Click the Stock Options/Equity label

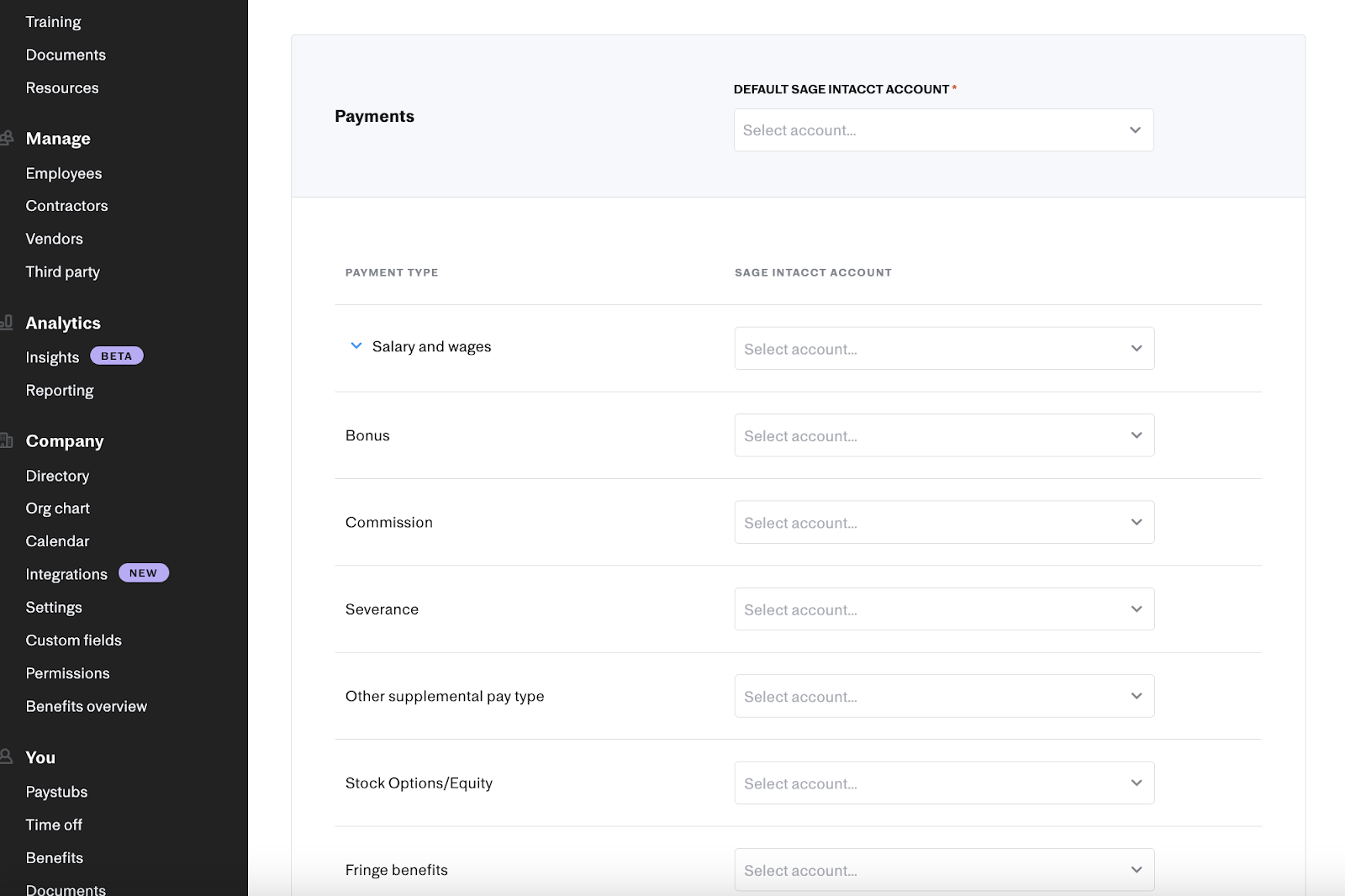click(x=419, y=783)
